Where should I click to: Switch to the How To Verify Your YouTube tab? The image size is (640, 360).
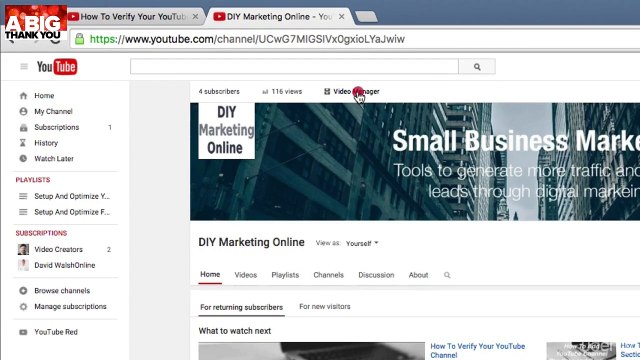point(133,17)
